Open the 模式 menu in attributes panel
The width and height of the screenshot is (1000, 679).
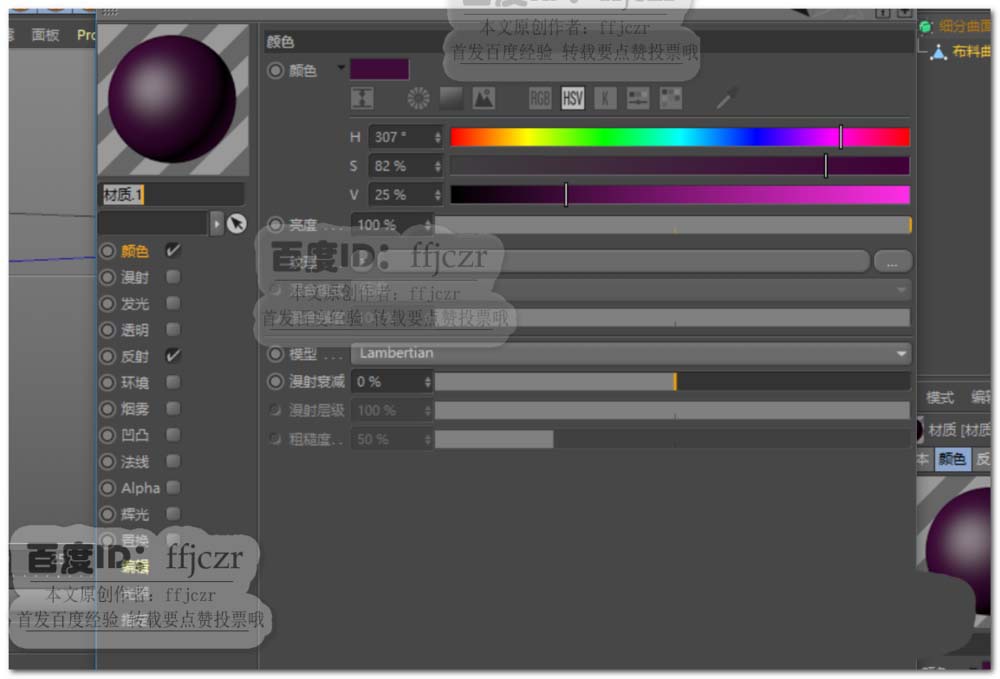[x=939, y=398]
